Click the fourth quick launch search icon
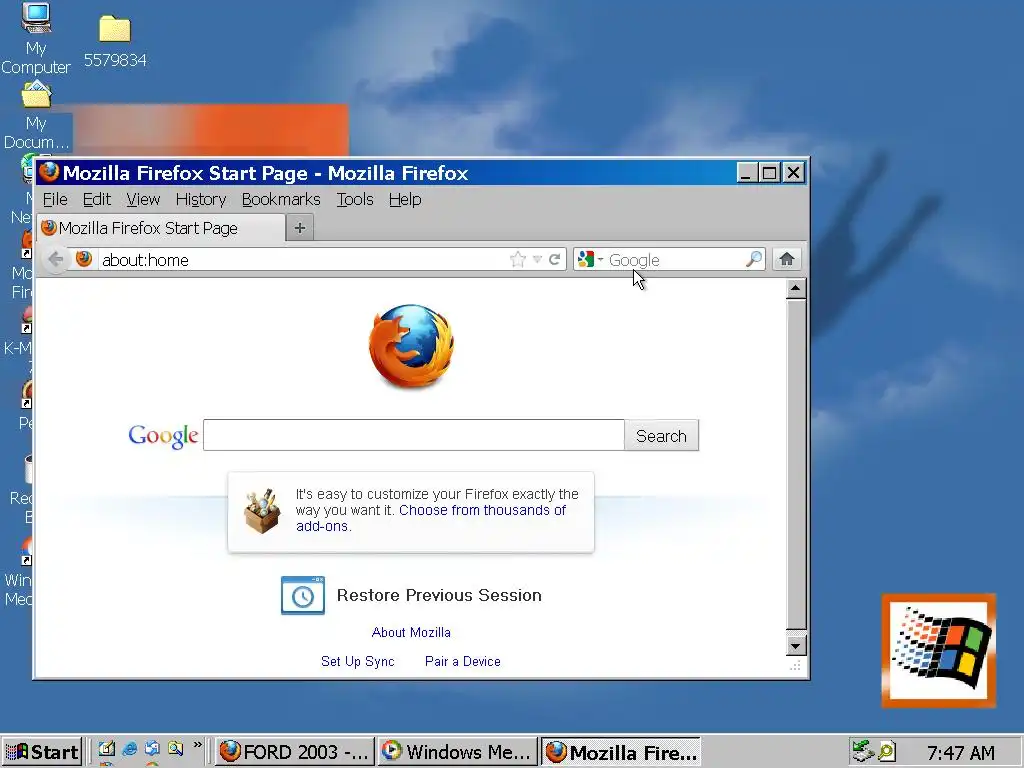This screenshot has height=768, width=1024. point(175,749)
